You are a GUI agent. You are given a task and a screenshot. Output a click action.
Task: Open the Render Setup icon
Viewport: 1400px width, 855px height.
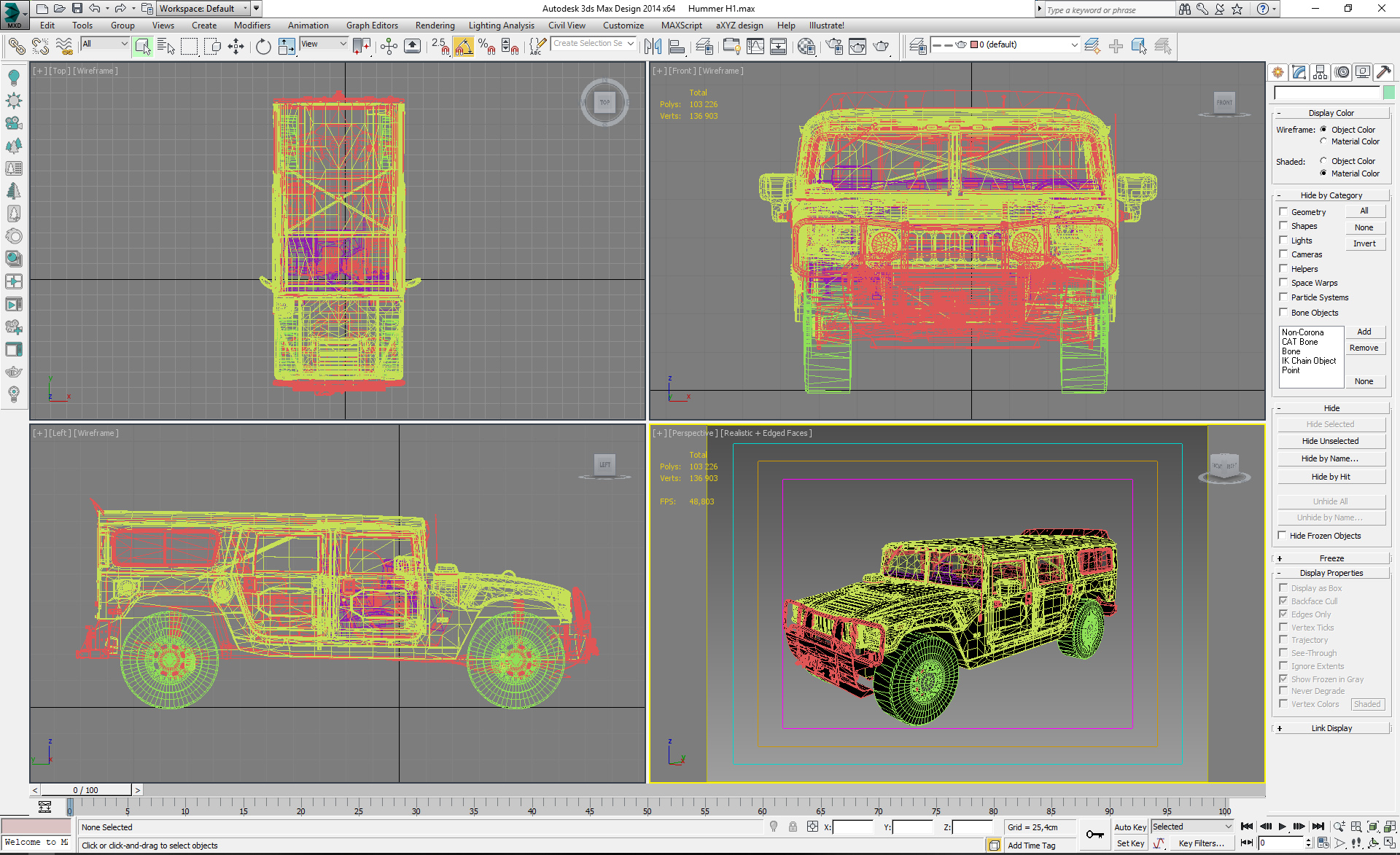(834, 47)
